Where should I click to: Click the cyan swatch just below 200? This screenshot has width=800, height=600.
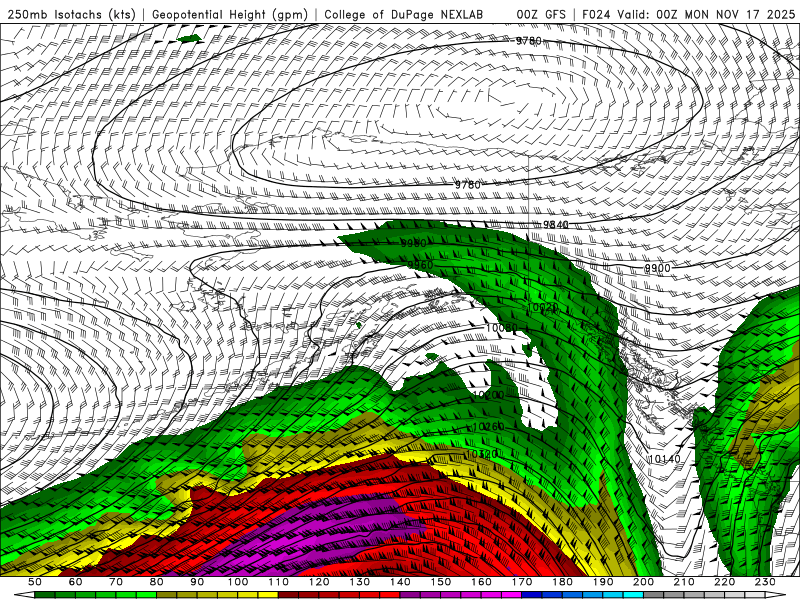[x=633, y=595]
